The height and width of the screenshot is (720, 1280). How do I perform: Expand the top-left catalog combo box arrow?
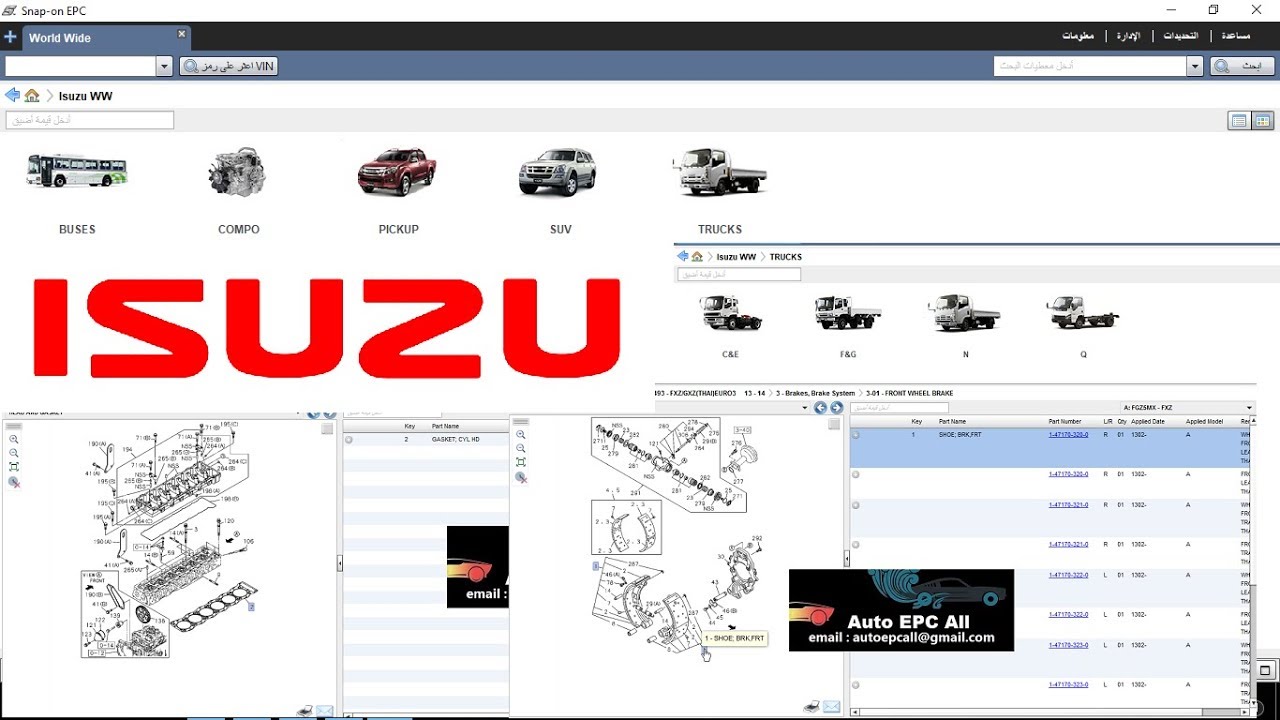(164, 66)
